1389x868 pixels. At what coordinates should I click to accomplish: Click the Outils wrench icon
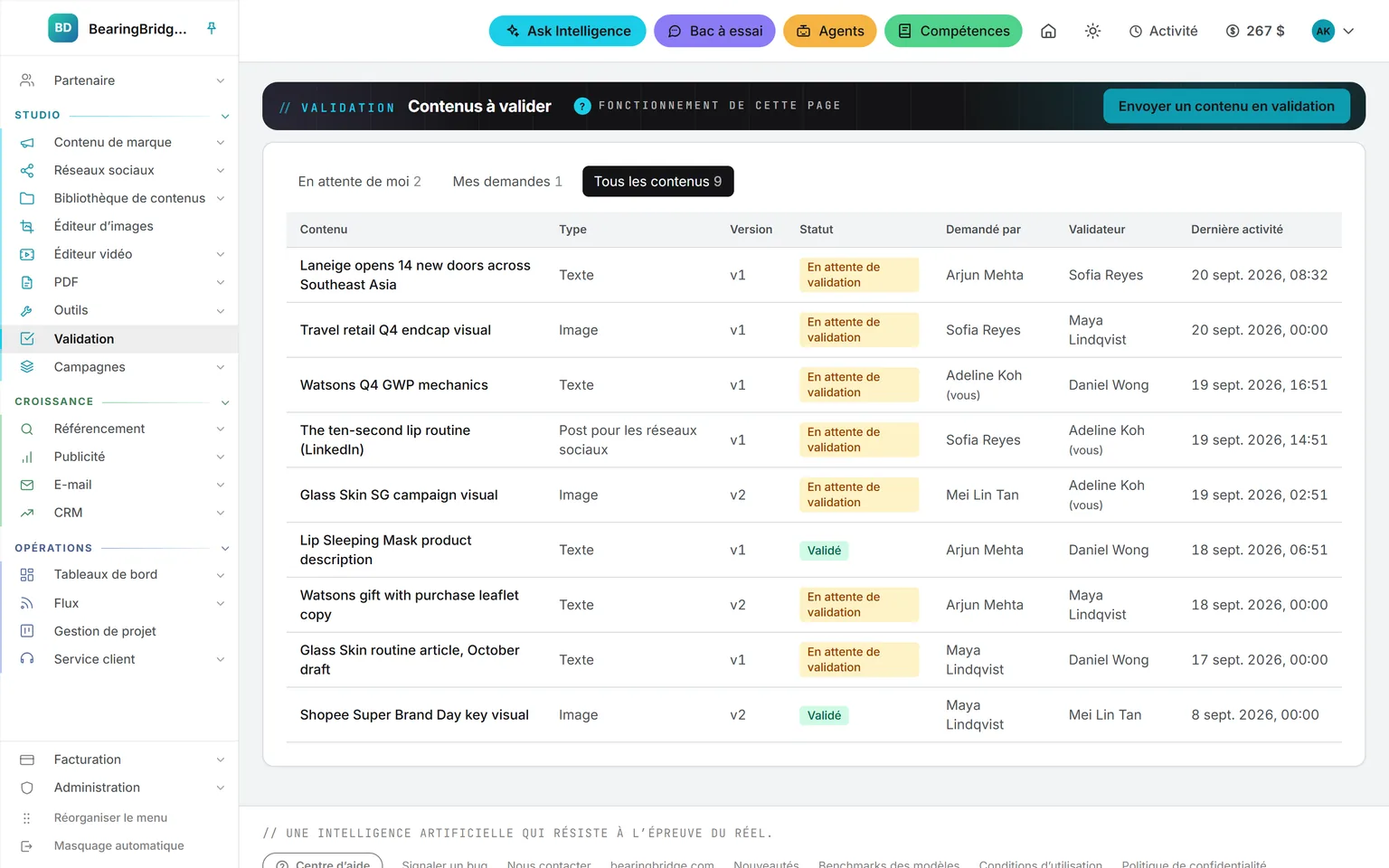27,311
